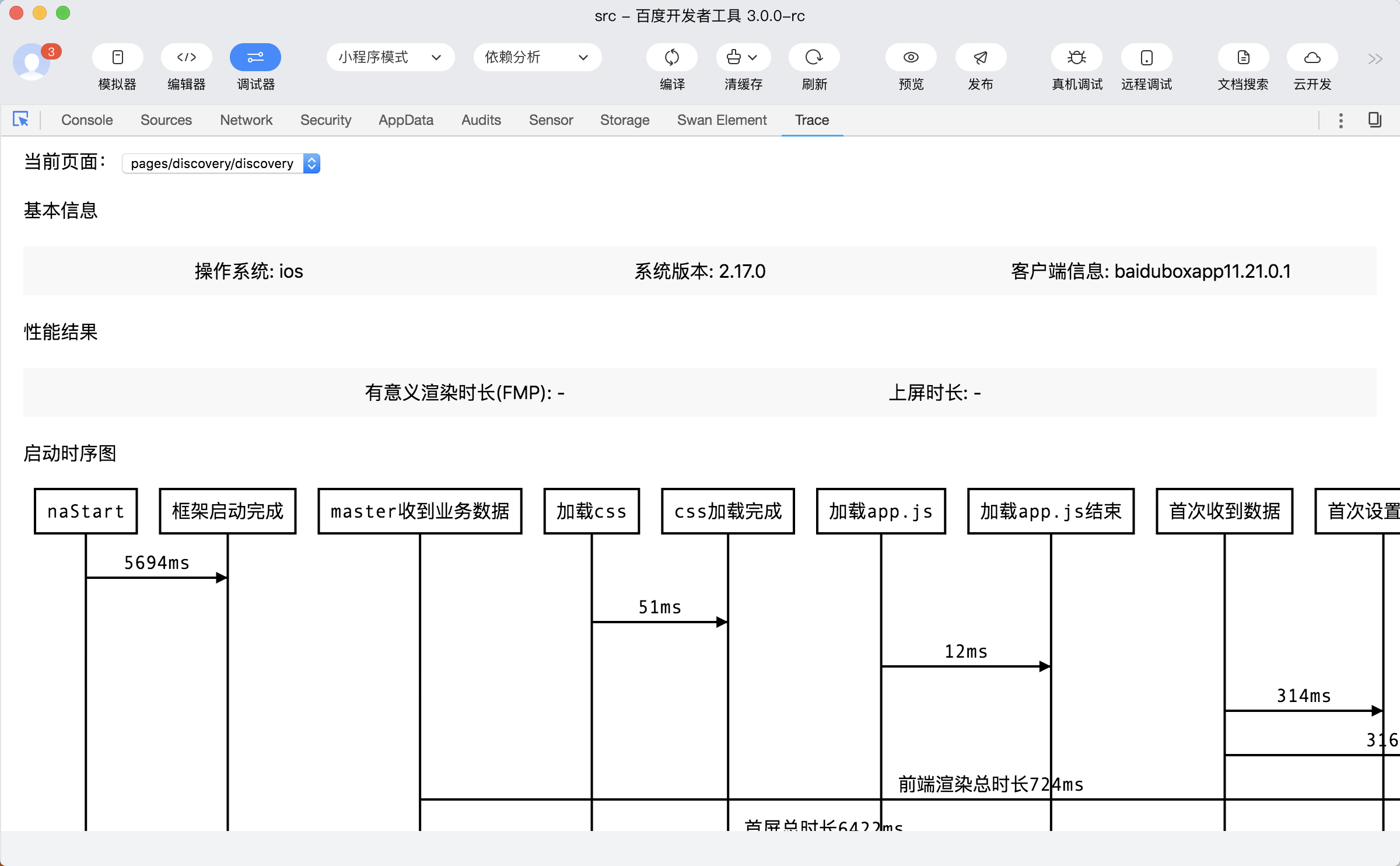Open the devtools three-dot menu

pyautogui.click(x=1340, y=120)
